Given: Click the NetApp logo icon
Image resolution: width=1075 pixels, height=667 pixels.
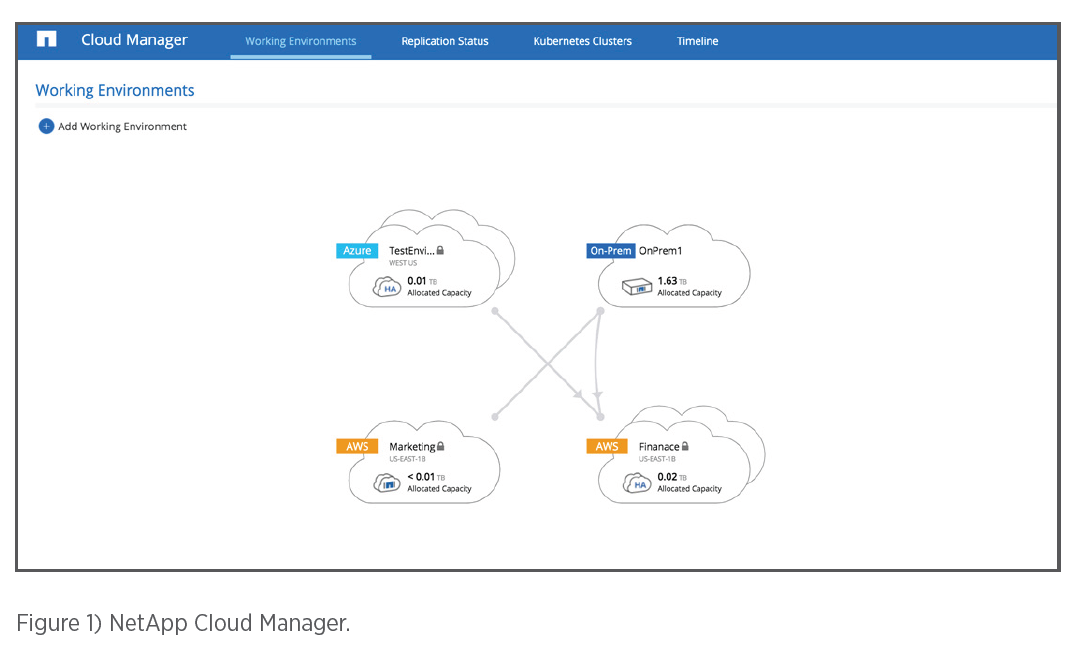Looking at the screenshot, I should pyautogui.click(x=46, y=40).
